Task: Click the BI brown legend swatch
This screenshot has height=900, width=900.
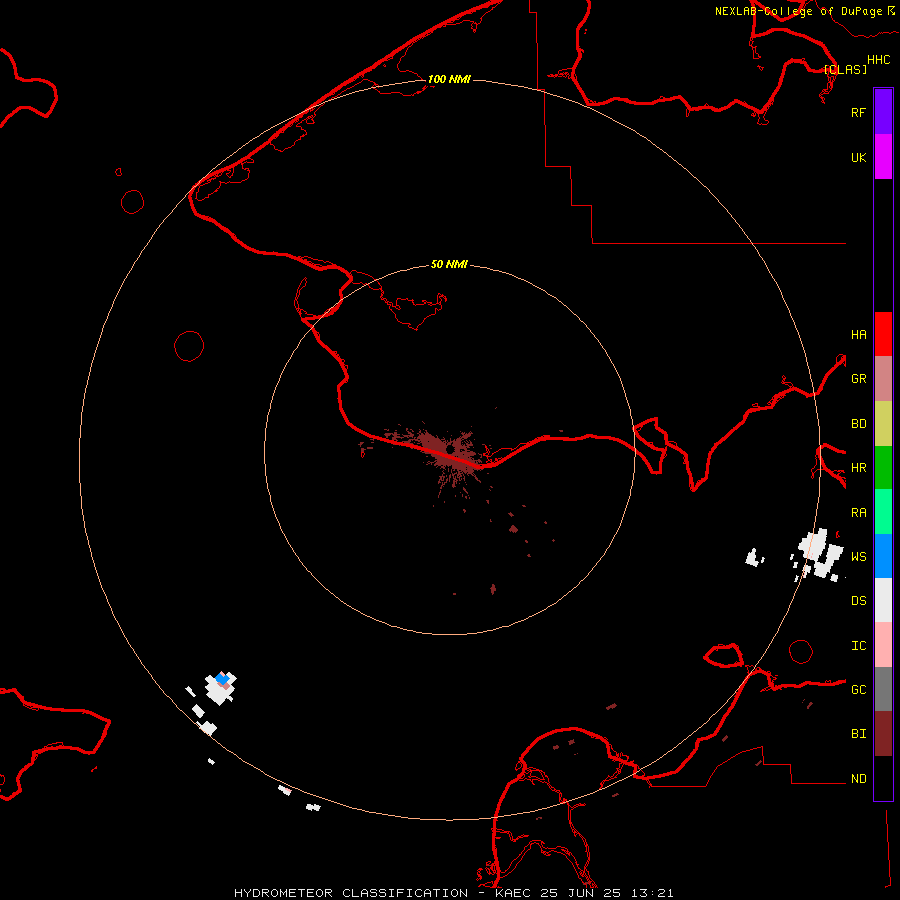Action: pos(883,734)
